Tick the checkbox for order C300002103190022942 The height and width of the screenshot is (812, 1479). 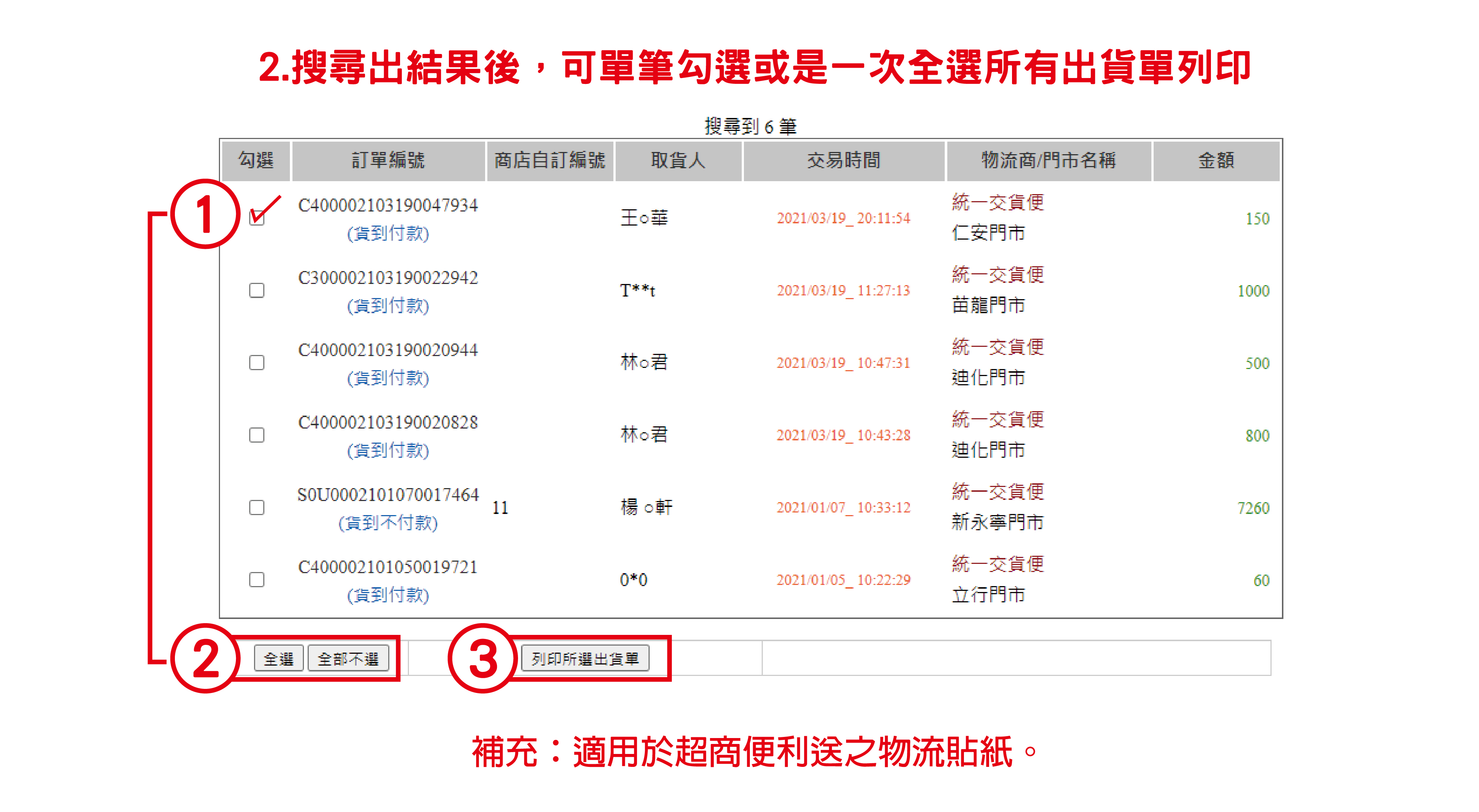pyautogui.click(x=257, y=291)
